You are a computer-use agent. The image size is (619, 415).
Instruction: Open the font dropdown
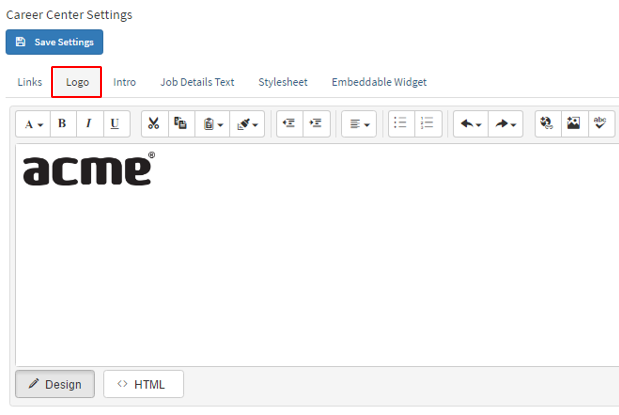click(x=33, y=124)
